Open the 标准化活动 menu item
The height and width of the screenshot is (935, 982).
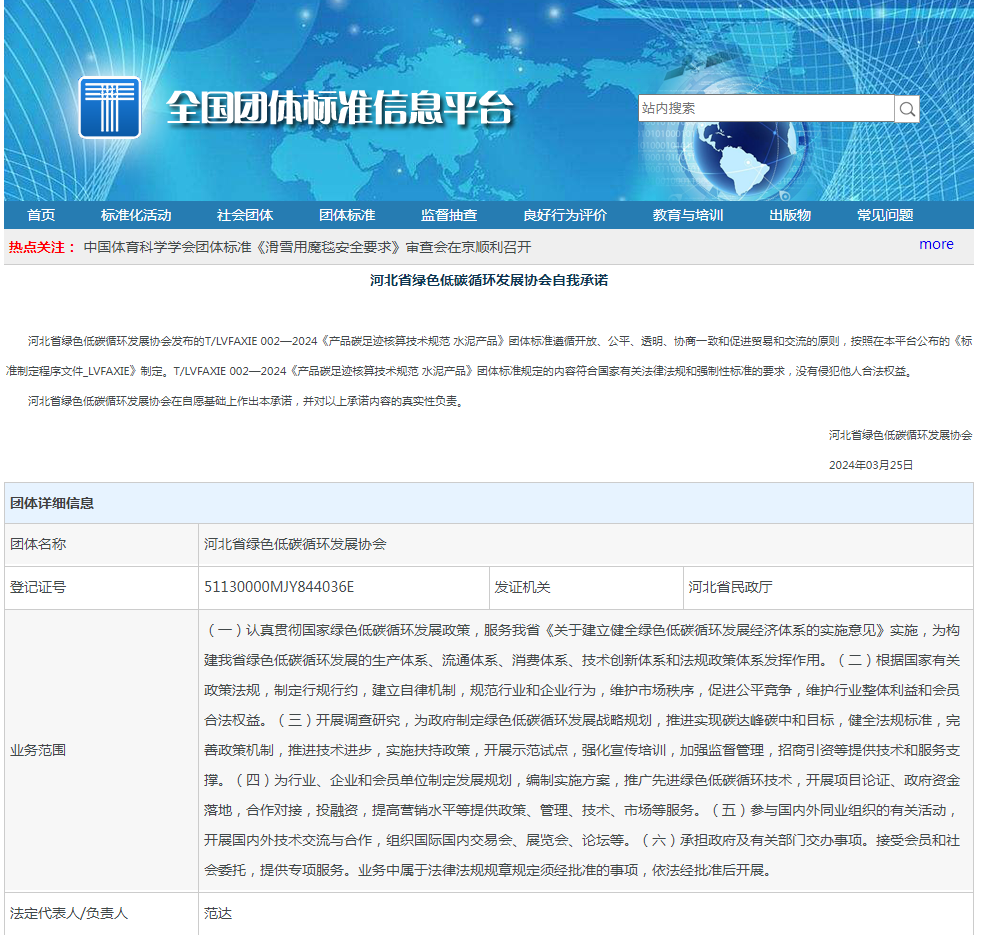136,215
